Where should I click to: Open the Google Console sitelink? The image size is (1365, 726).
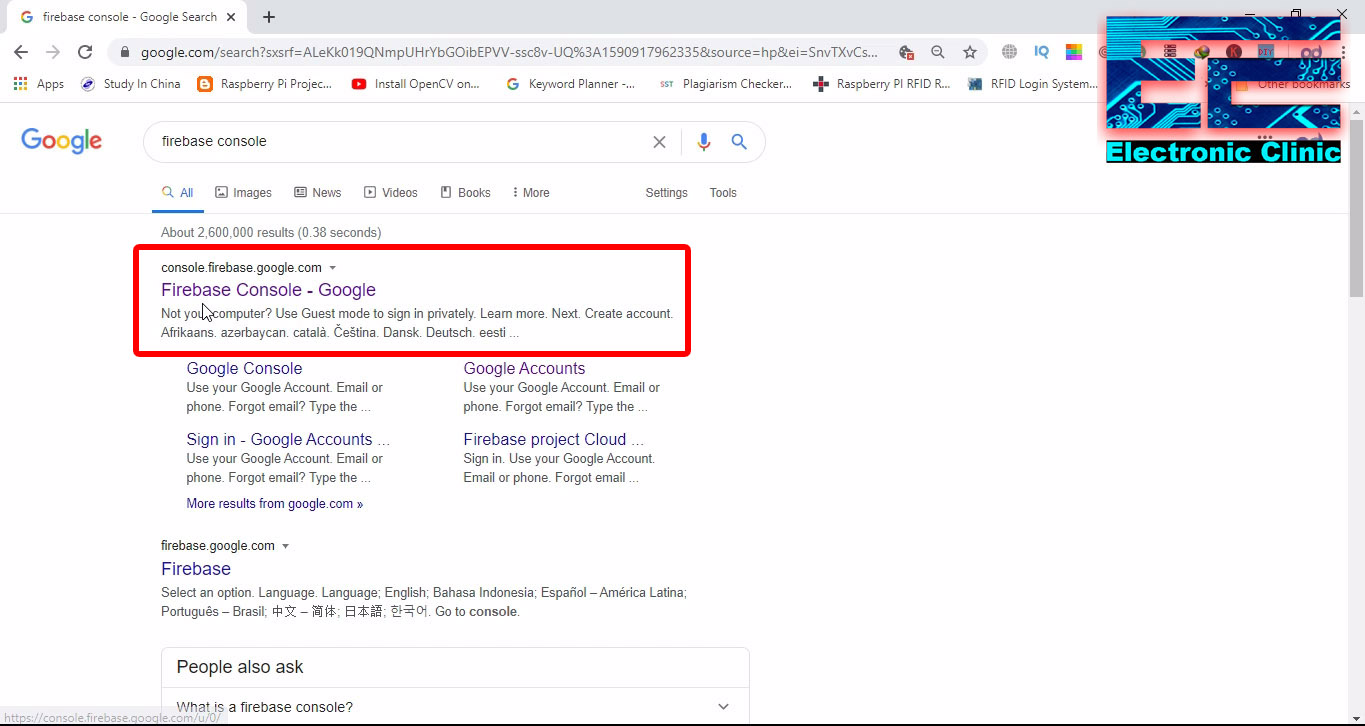click(244, 368)
